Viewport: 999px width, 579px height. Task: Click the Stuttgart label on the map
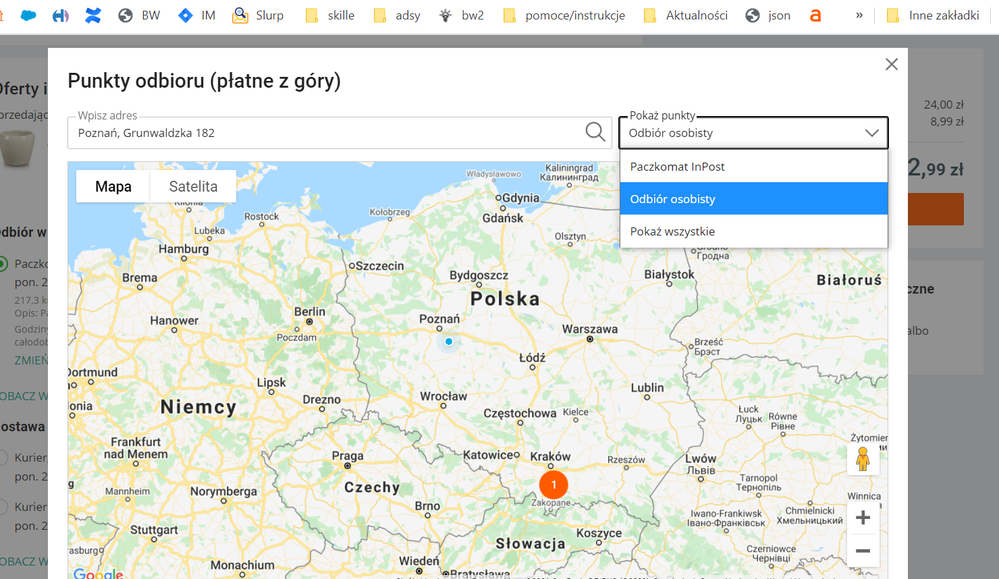pyautogui.click(x=154, y=529)
